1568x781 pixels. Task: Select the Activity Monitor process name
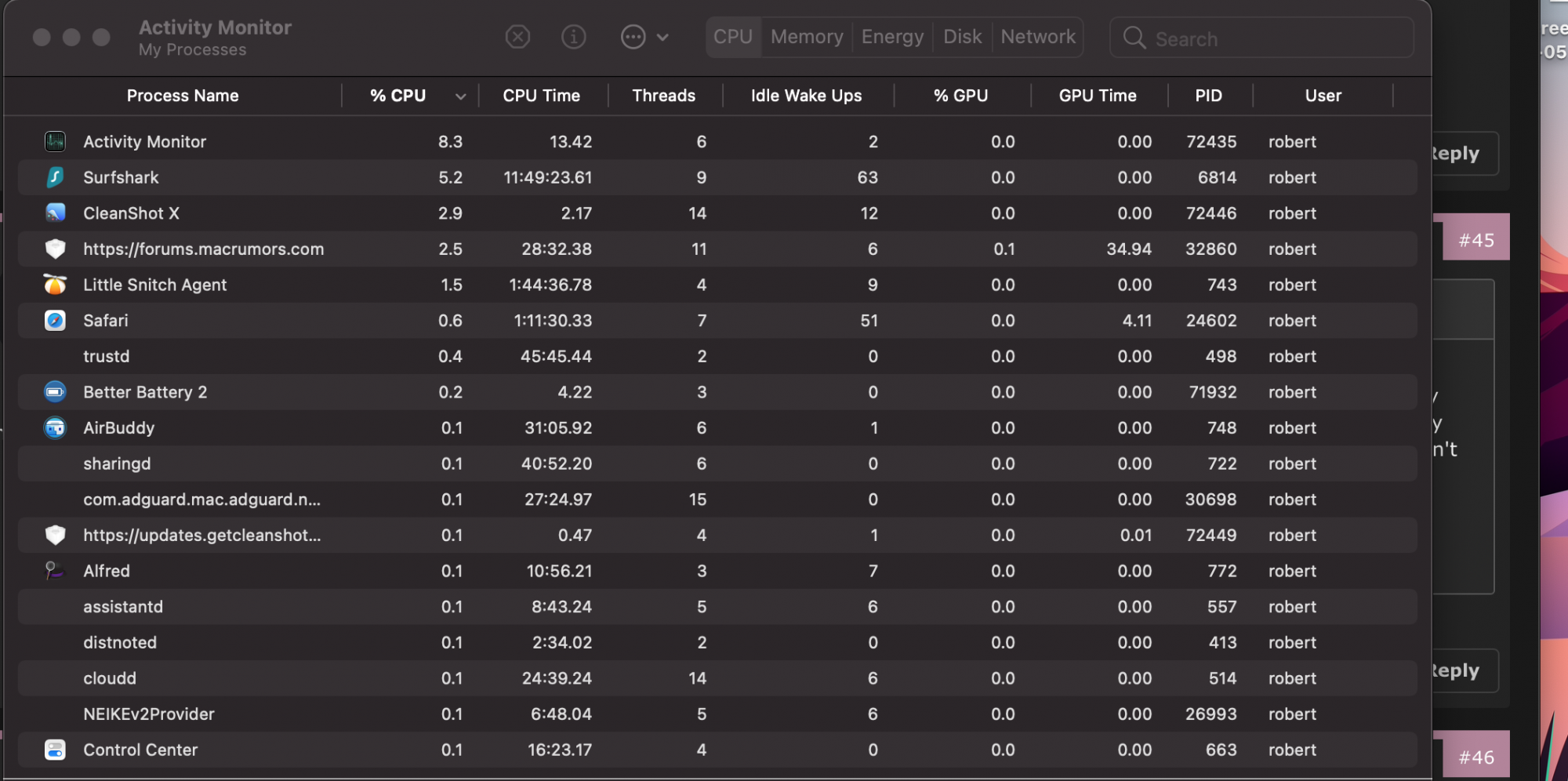click(x=145, y=142)
